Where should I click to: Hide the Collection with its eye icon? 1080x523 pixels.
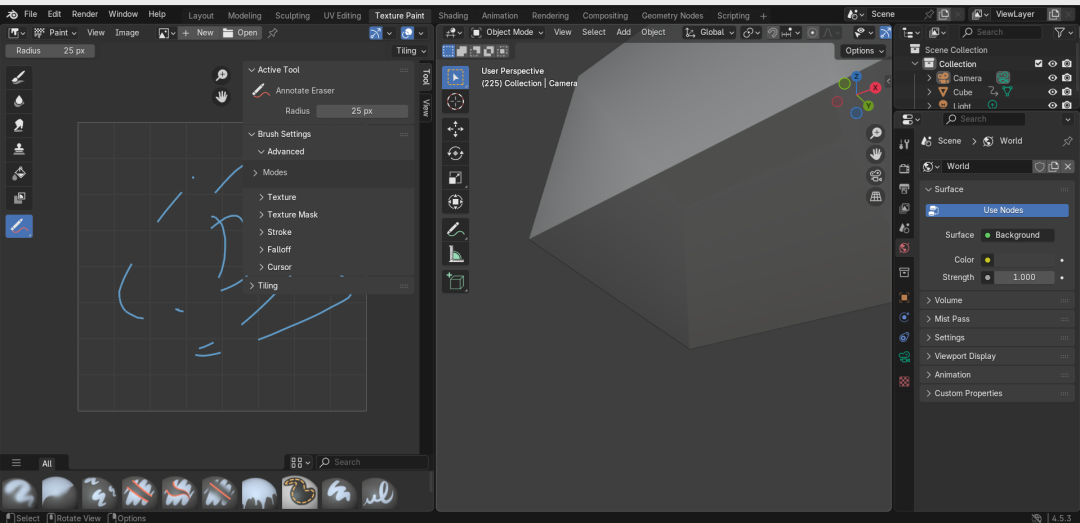pyautogui.click(x=1052, y=63)
